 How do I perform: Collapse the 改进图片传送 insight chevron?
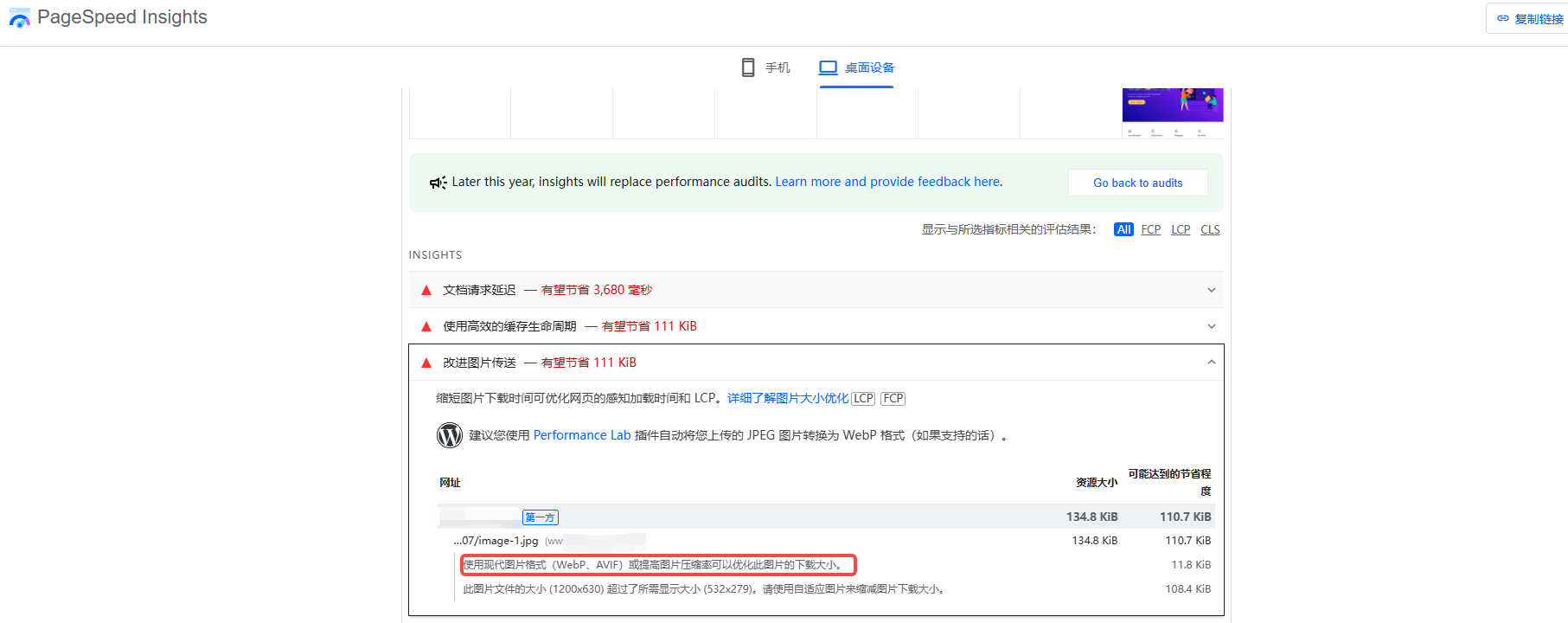click(x=1211, y=363)
